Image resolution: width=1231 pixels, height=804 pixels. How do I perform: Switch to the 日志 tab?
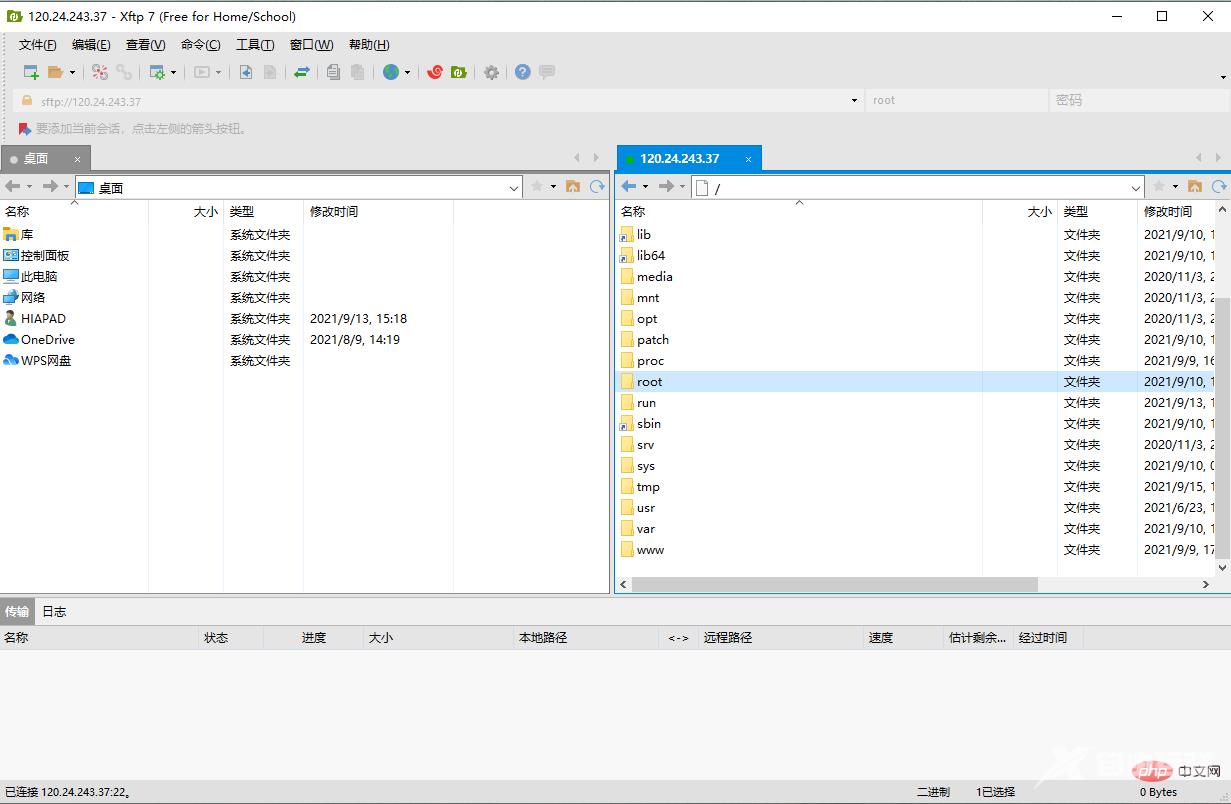54,611
